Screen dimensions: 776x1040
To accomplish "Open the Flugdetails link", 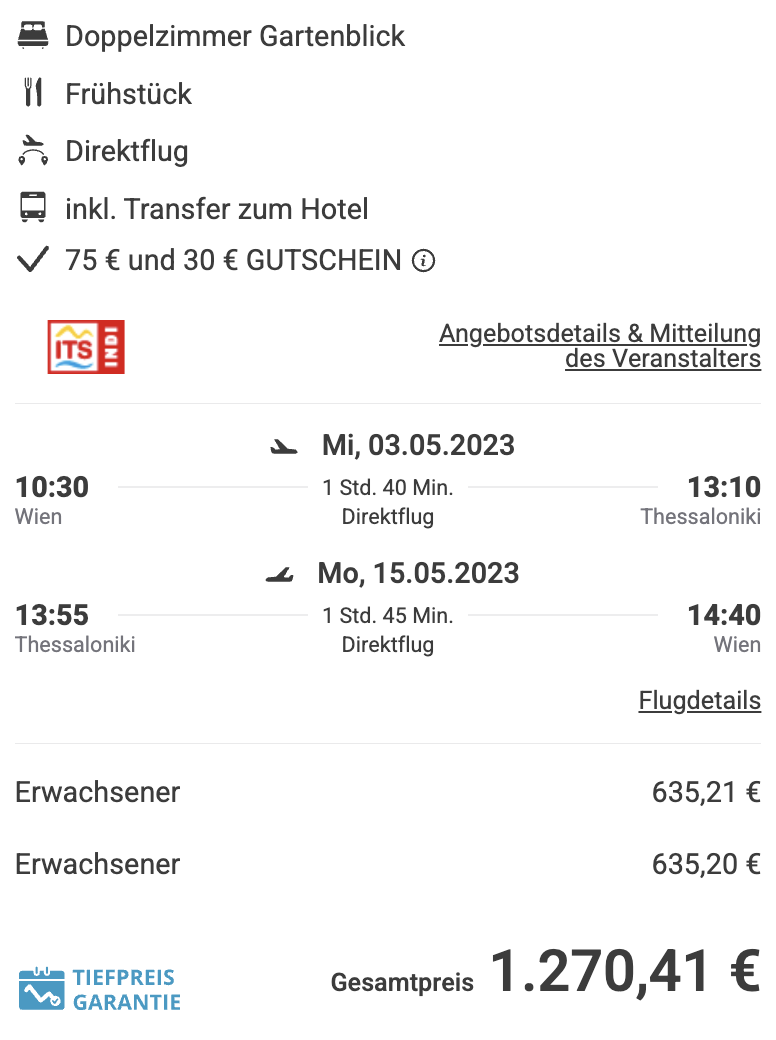I will (700, 700).
